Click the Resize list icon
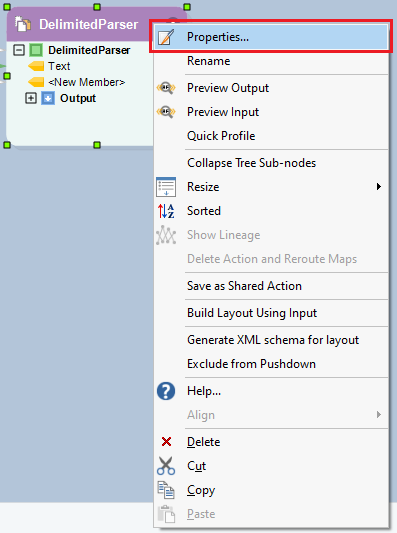Viewport: 397px width, 533px height. click(x=166, y=187)
